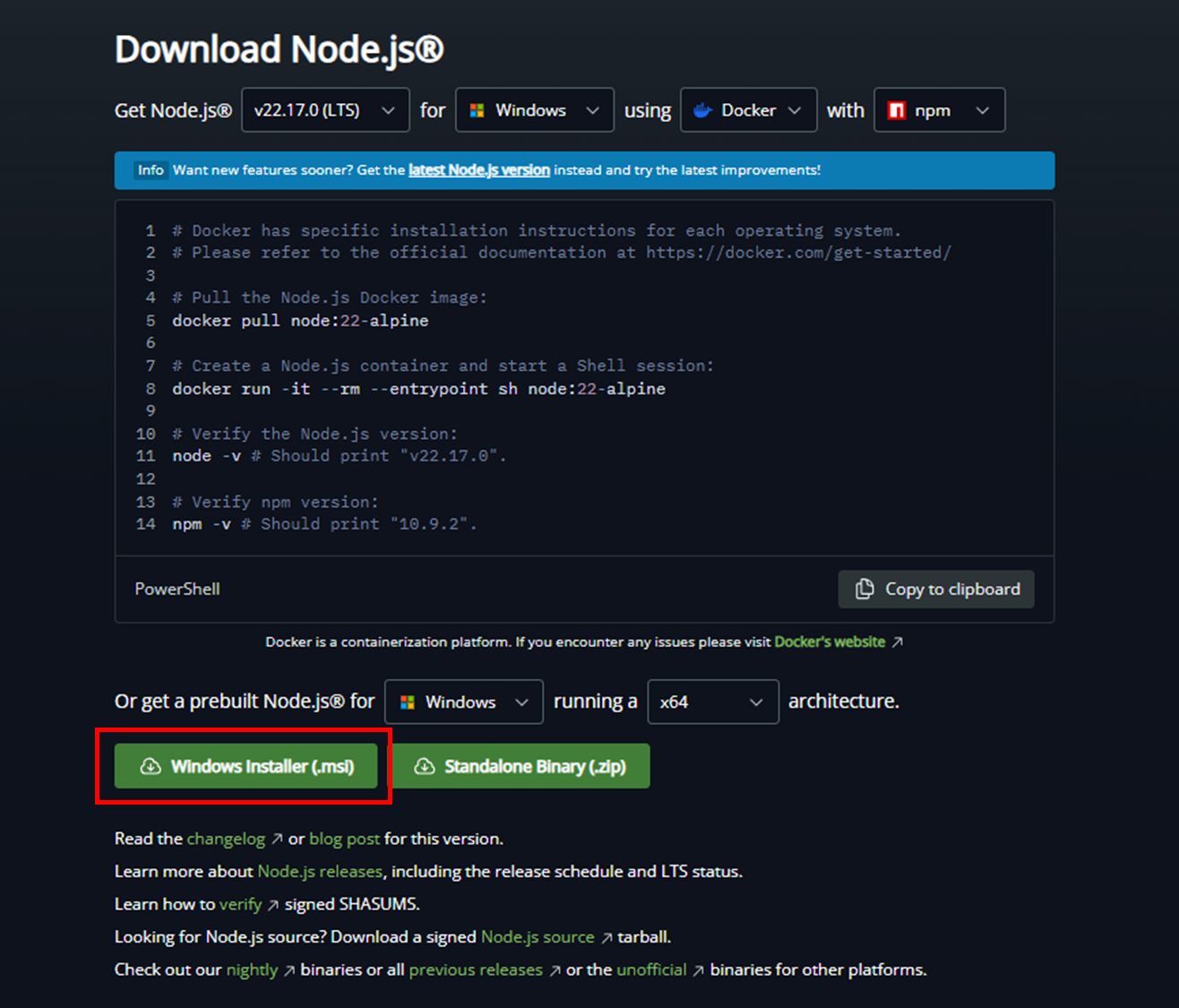Click the external arrow icon after nightly
Viewport: 1179px width, 1008px height.
289,970
